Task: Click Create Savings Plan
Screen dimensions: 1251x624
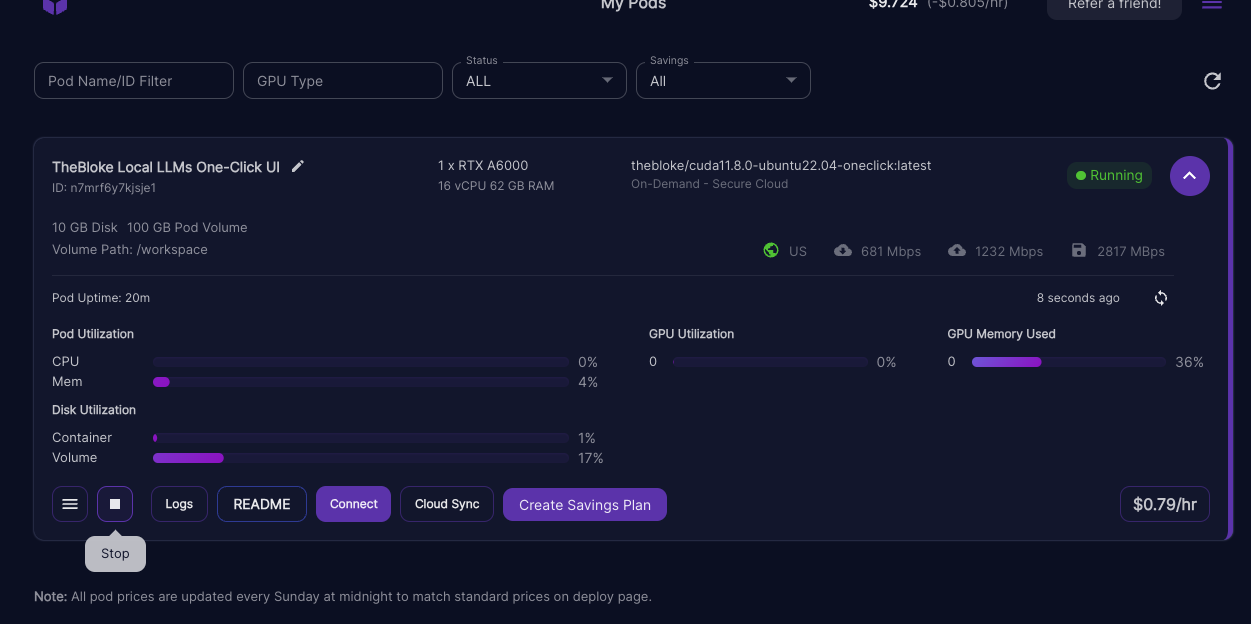Action: point(585,505)
